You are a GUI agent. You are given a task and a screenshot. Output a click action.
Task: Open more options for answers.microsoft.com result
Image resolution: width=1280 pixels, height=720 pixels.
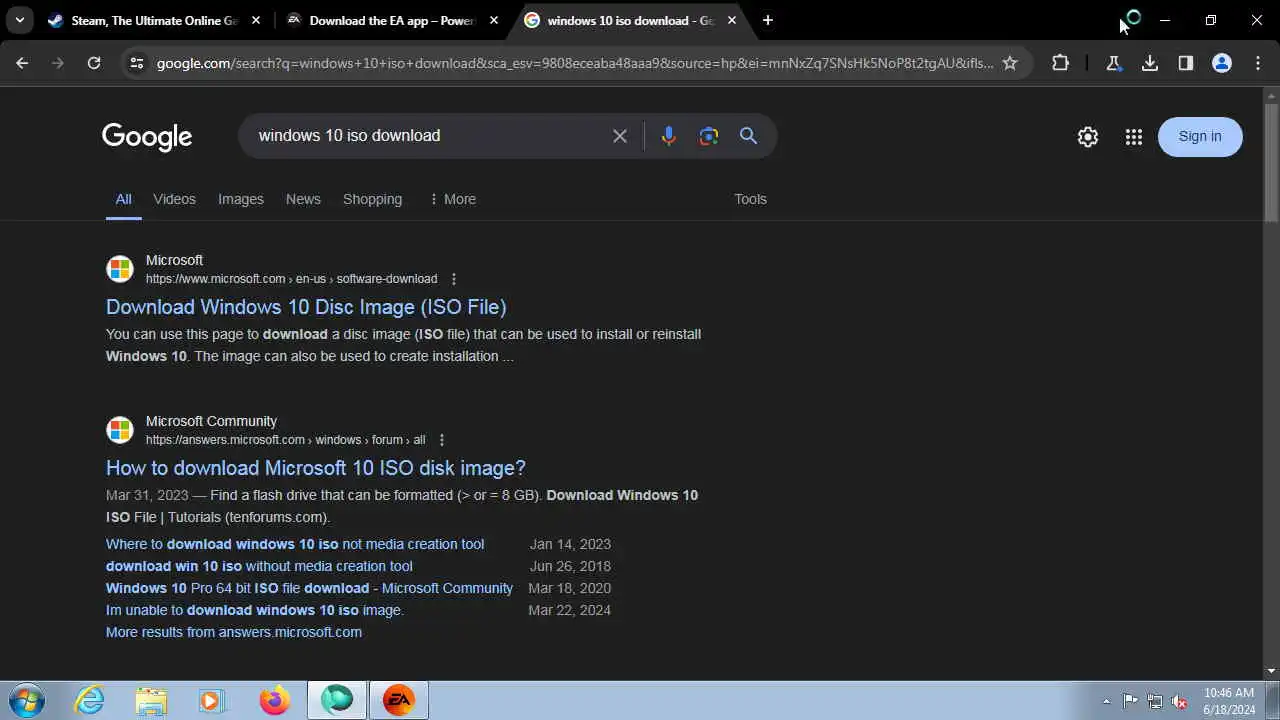pyautogui.click(x=442, y=440)
